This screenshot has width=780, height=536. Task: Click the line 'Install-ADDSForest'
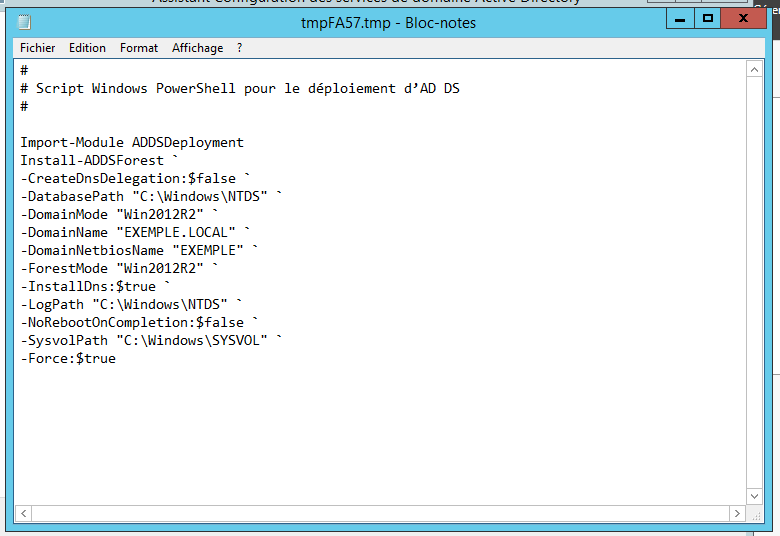[99, 160]
